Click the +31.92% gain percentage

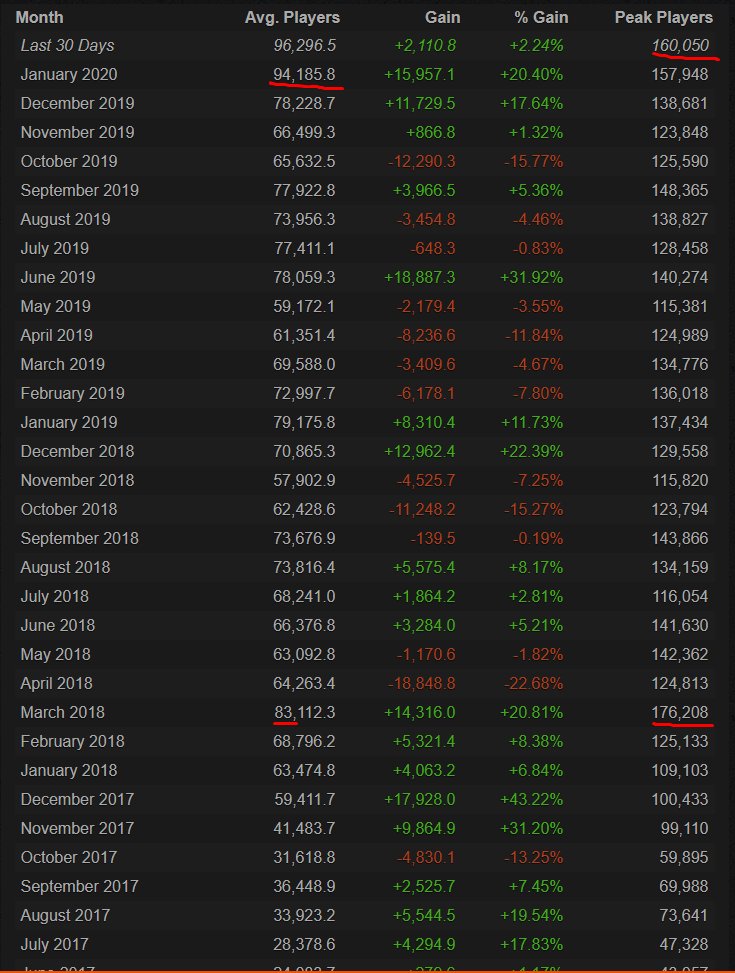[x=531, y=277]
